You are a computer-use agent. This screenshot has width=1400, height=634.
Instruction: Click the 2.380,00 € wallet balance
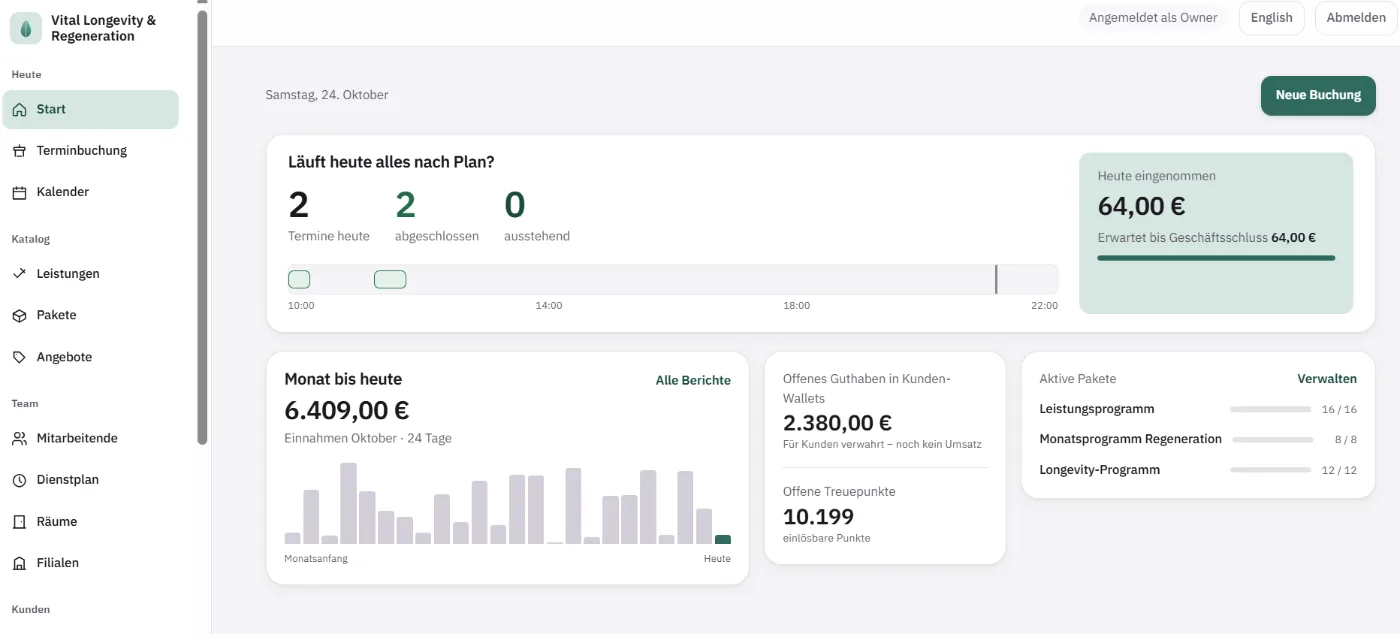tap(838, 423)
